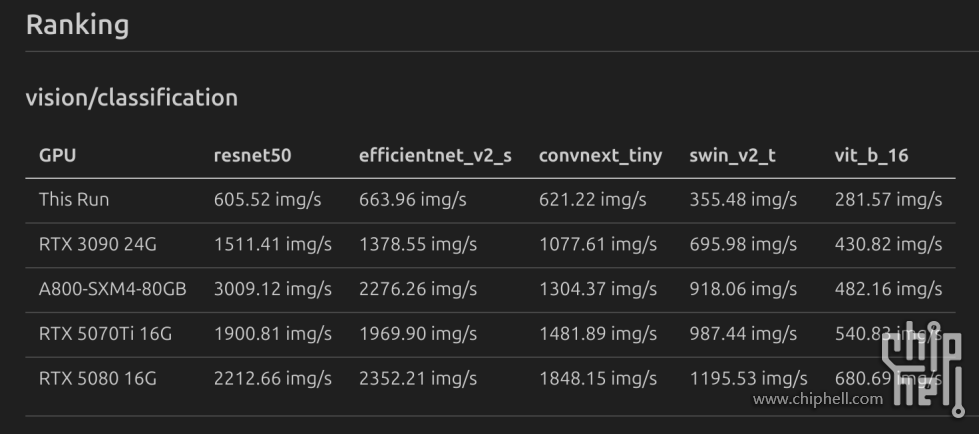Click the resnet50 column header
This screenshot has width=979, height=434.
[252, 156]
